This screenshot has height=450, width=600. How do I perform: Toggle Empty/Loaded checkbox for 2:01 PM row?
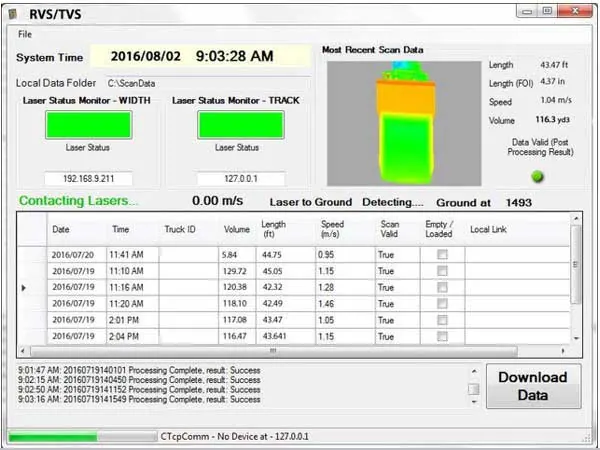442,320
